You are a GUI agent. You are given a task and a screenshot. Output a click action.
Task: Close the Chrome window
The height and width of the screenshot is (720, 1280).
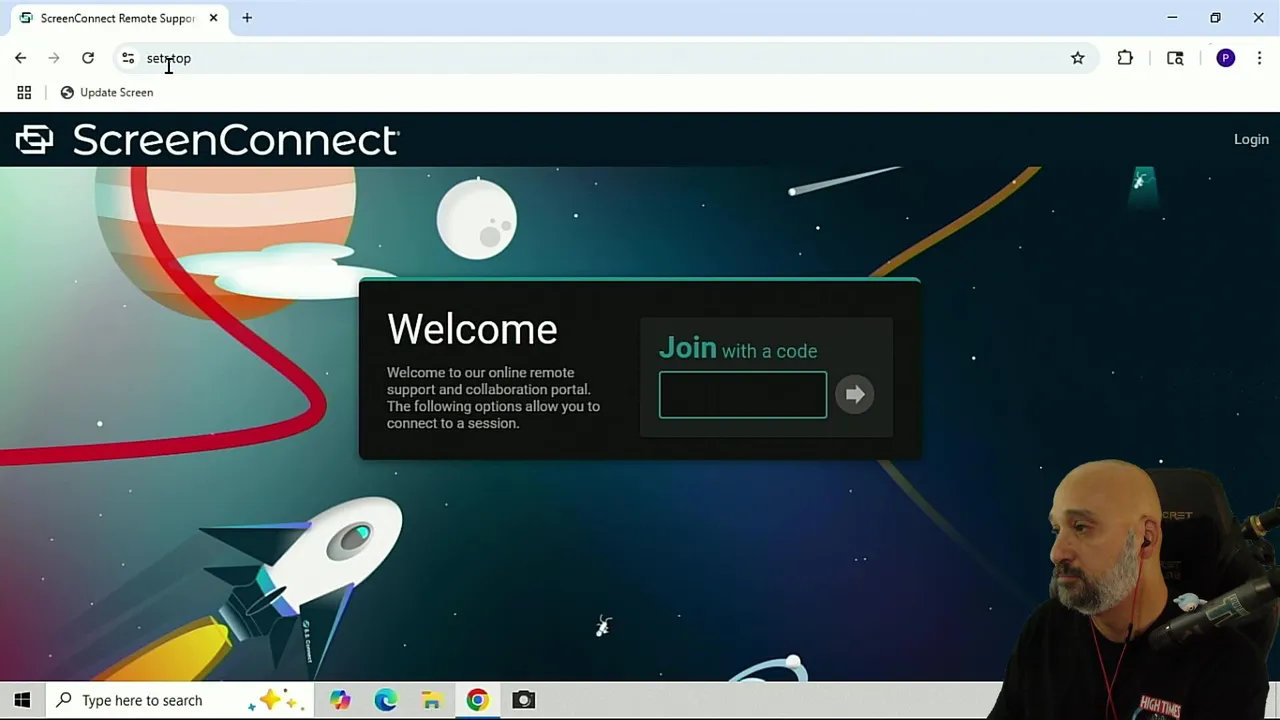click(1258, 18)
